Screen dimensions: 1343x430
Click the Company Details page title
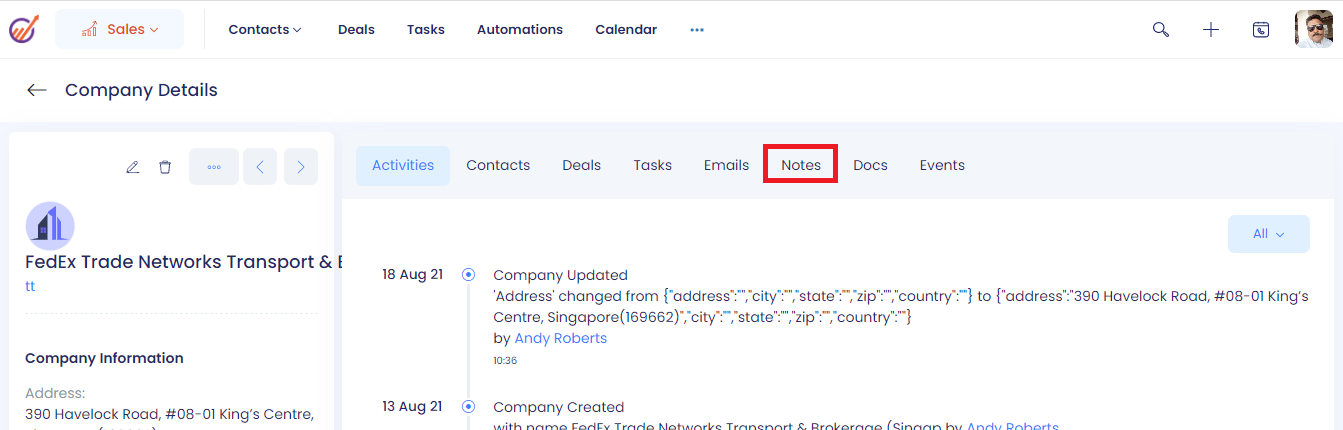(141, 90)
